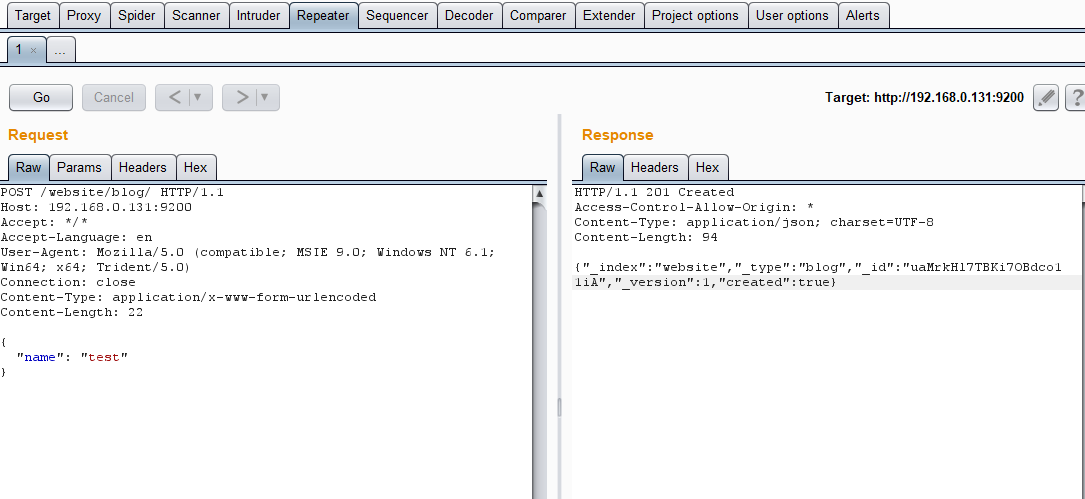
Task: Add new Repeater tab with ellipsis
Action: click(x=60, y=51)
